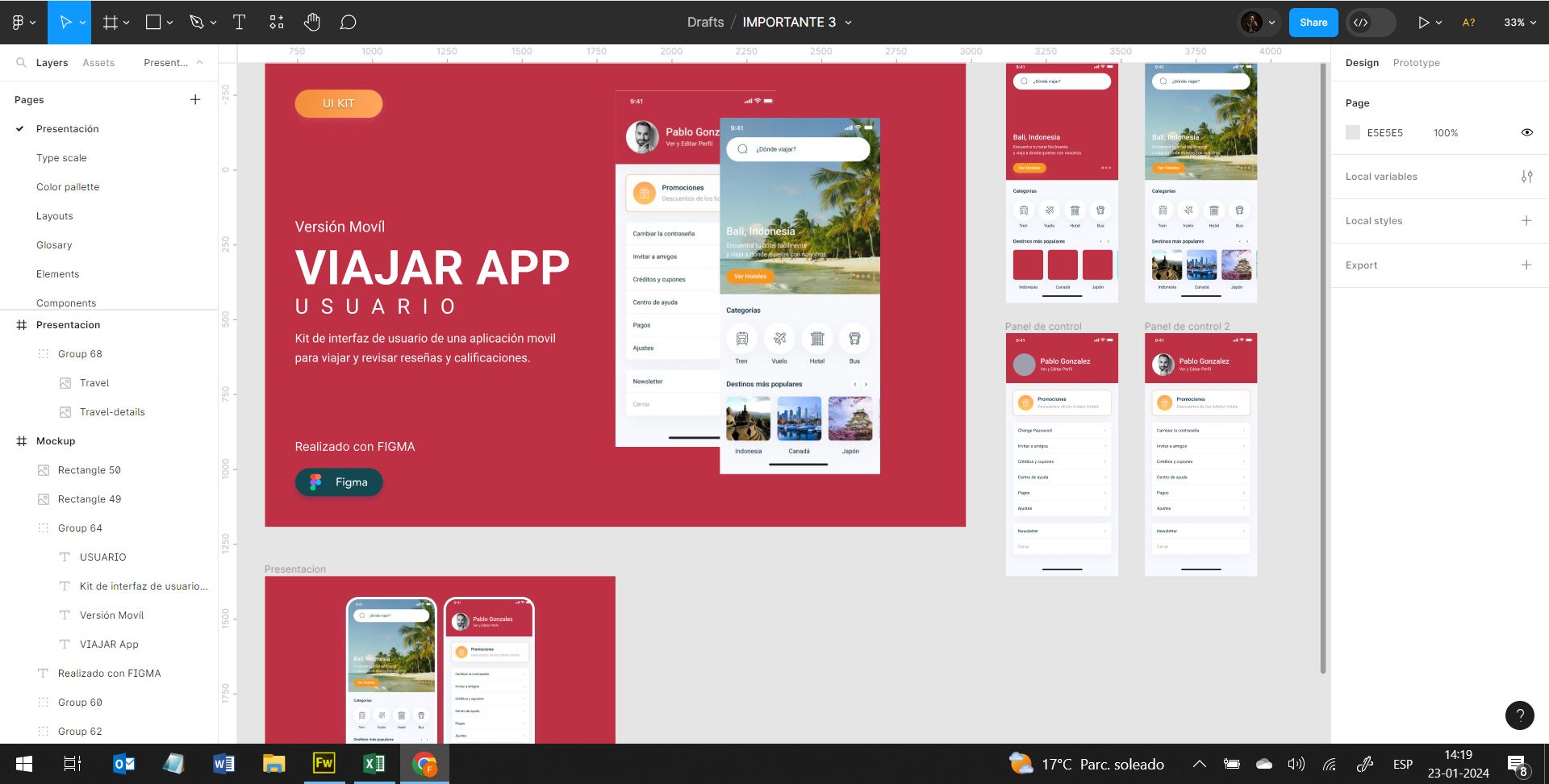Switch to the Assets tab
This screenshot has width=1549, height=784.
coord(98,63)
